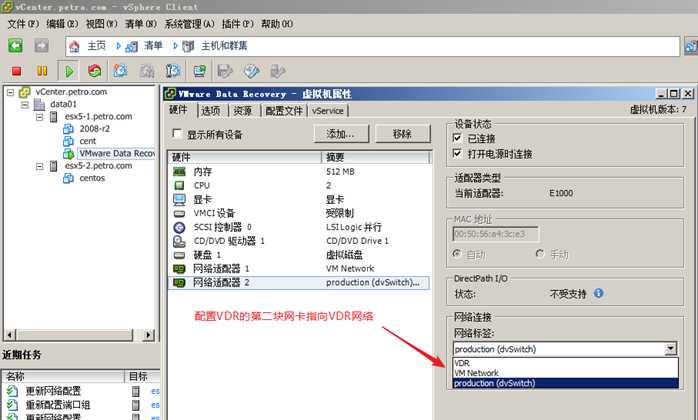Collapse the vCenter.petro.com tree node

click(x=10, y=92)
